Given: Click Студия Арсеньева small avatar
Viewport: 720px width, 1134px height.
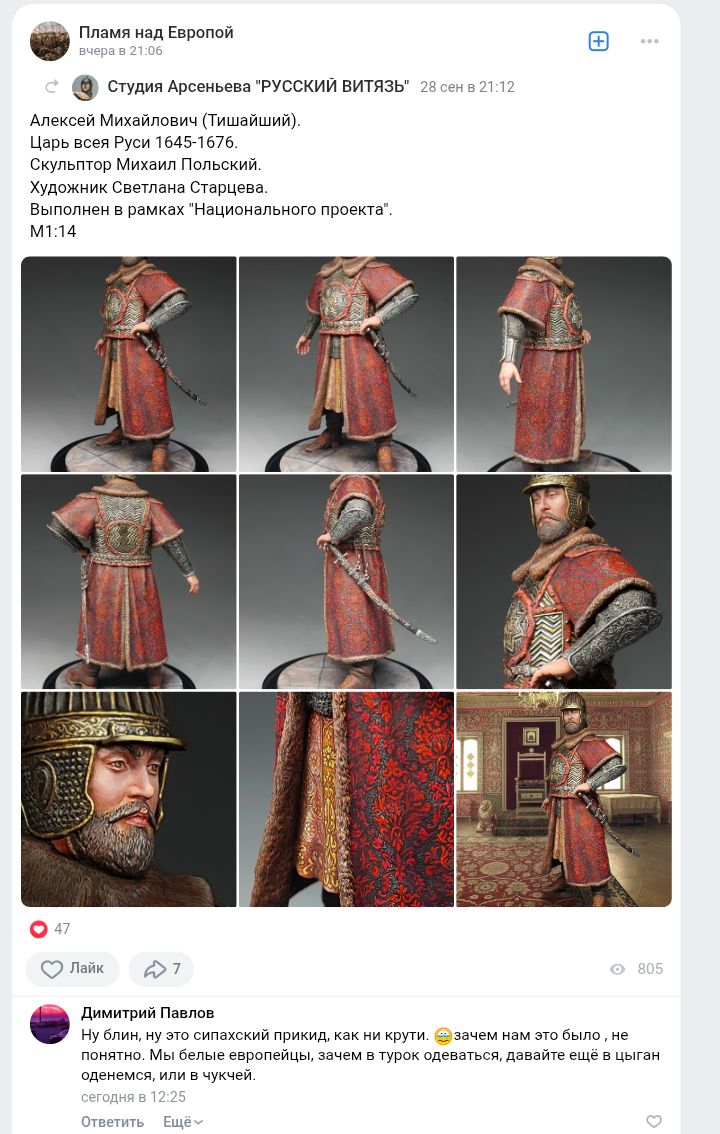Looking at the screenshot, I should [85, 87].
